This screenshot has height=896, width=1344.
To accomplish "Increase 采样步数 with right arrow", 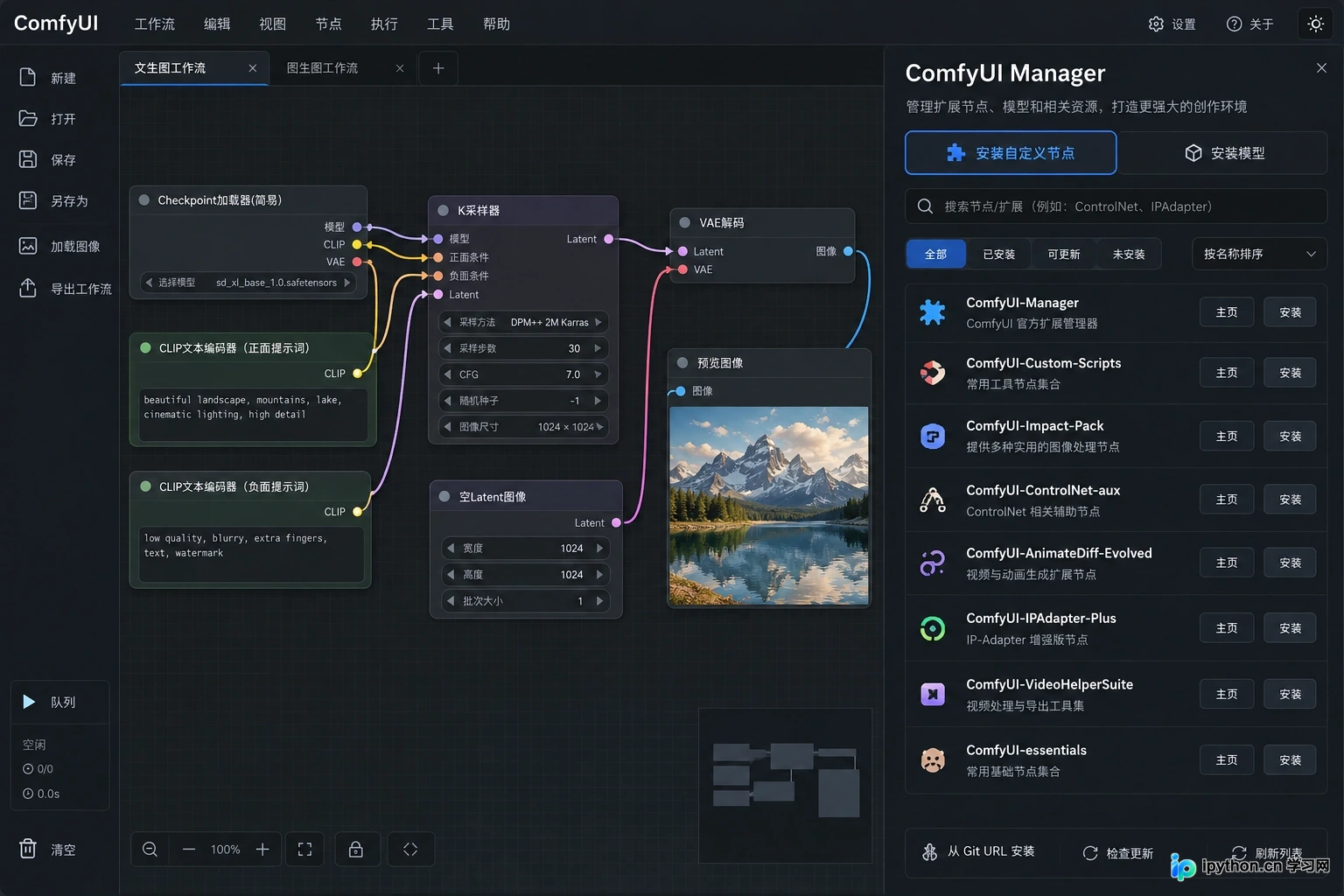I will click(x=598, y=348).
